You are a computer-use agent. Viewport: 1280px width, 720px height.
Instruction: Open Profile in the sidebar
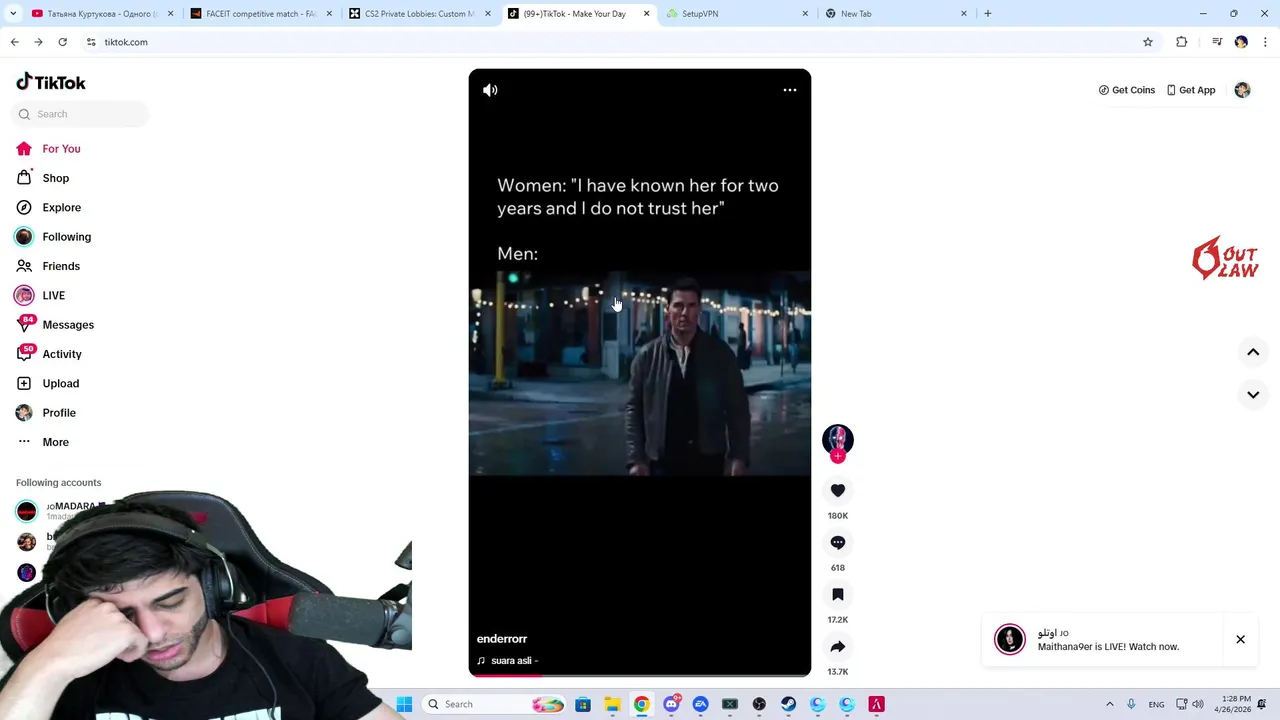pos(59,413)
